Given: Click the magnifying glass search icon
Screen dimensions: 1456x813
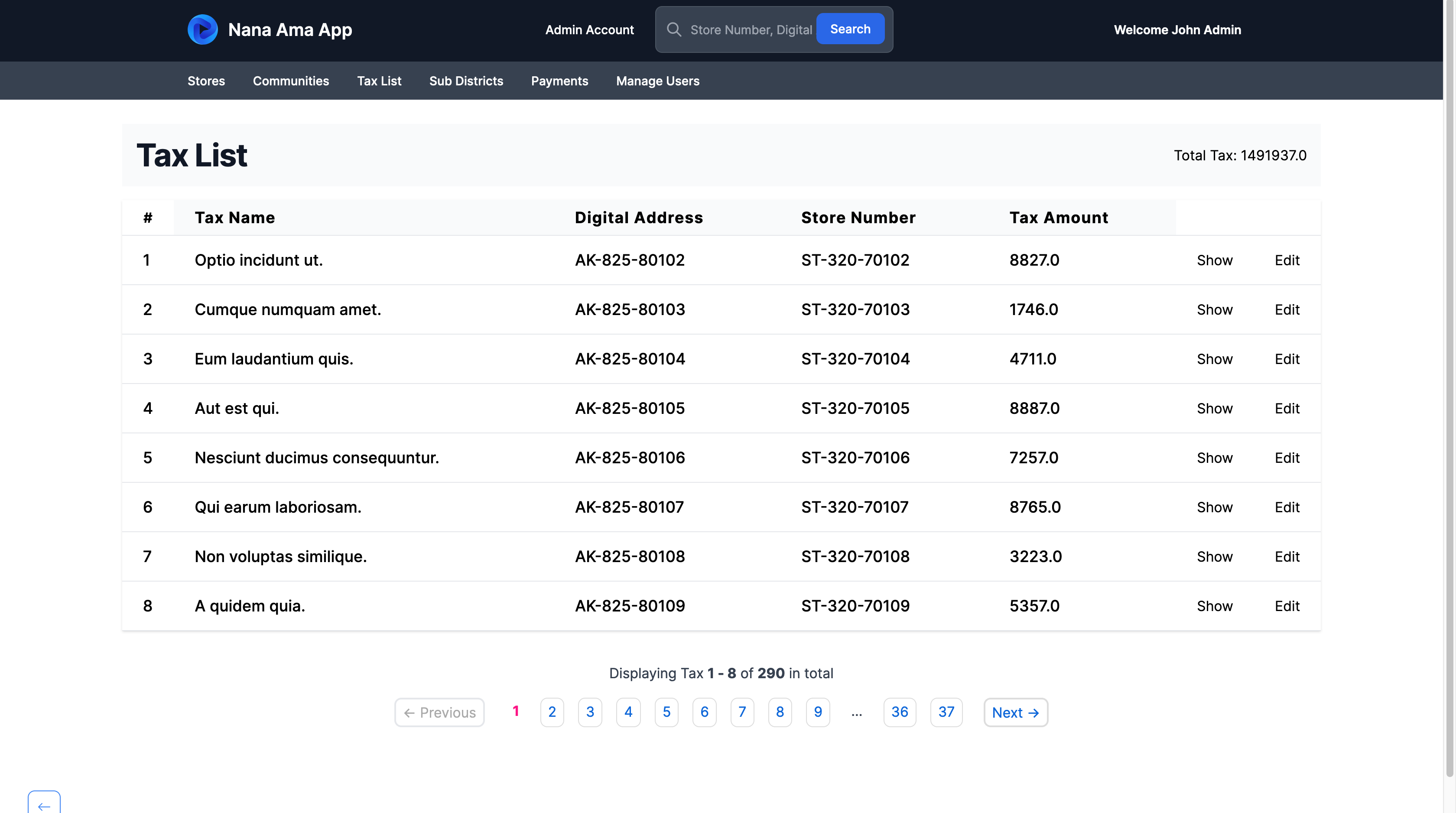Looking at the screenshot, I should point(674,29).
